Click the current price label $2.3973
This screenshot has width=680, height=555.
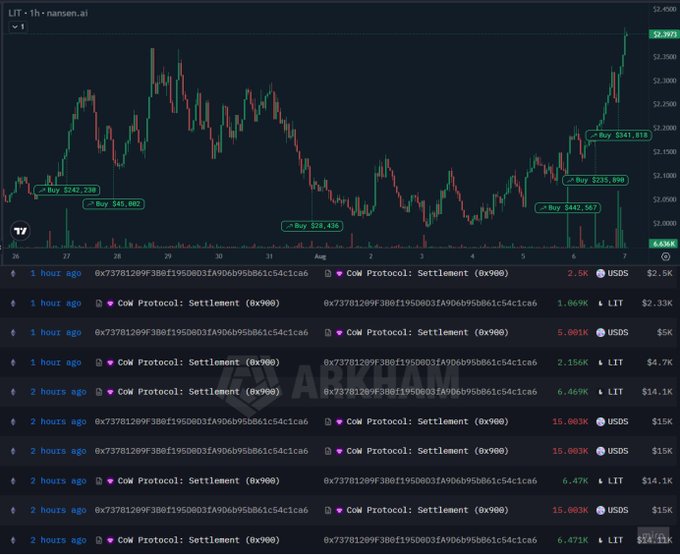[x=664, y=34]
